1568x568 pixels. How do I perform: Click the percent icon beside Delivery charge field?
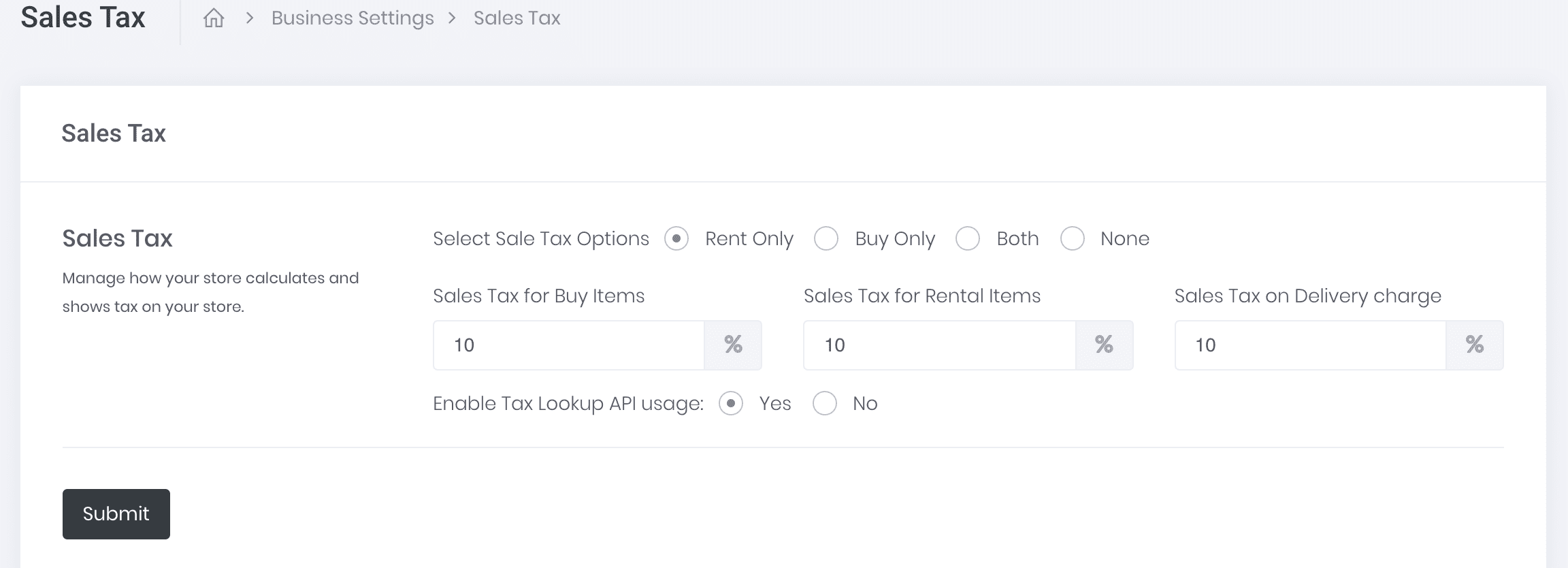1475,345
